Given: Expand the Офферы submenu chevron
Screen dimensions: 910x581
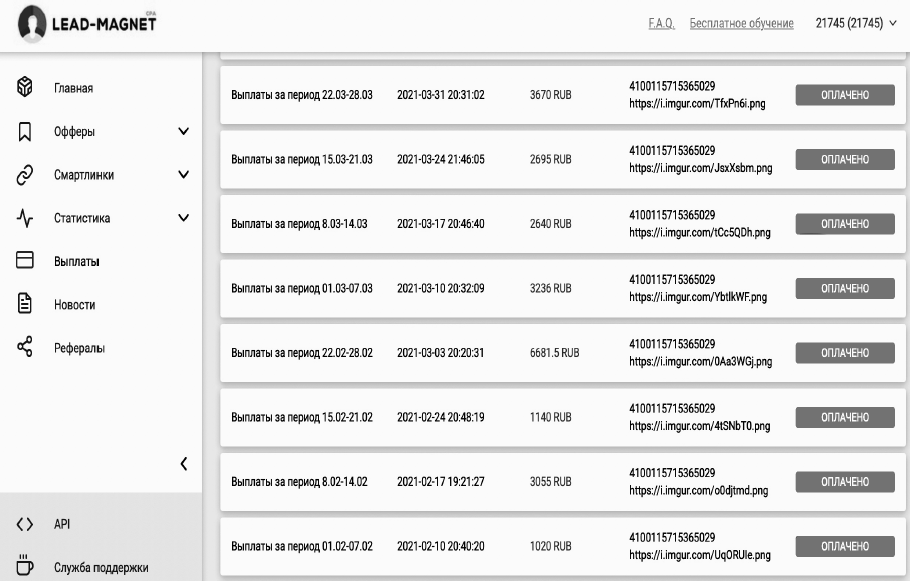Looking at the screenshot, I should pyautogui.click(x=183, y=131).
